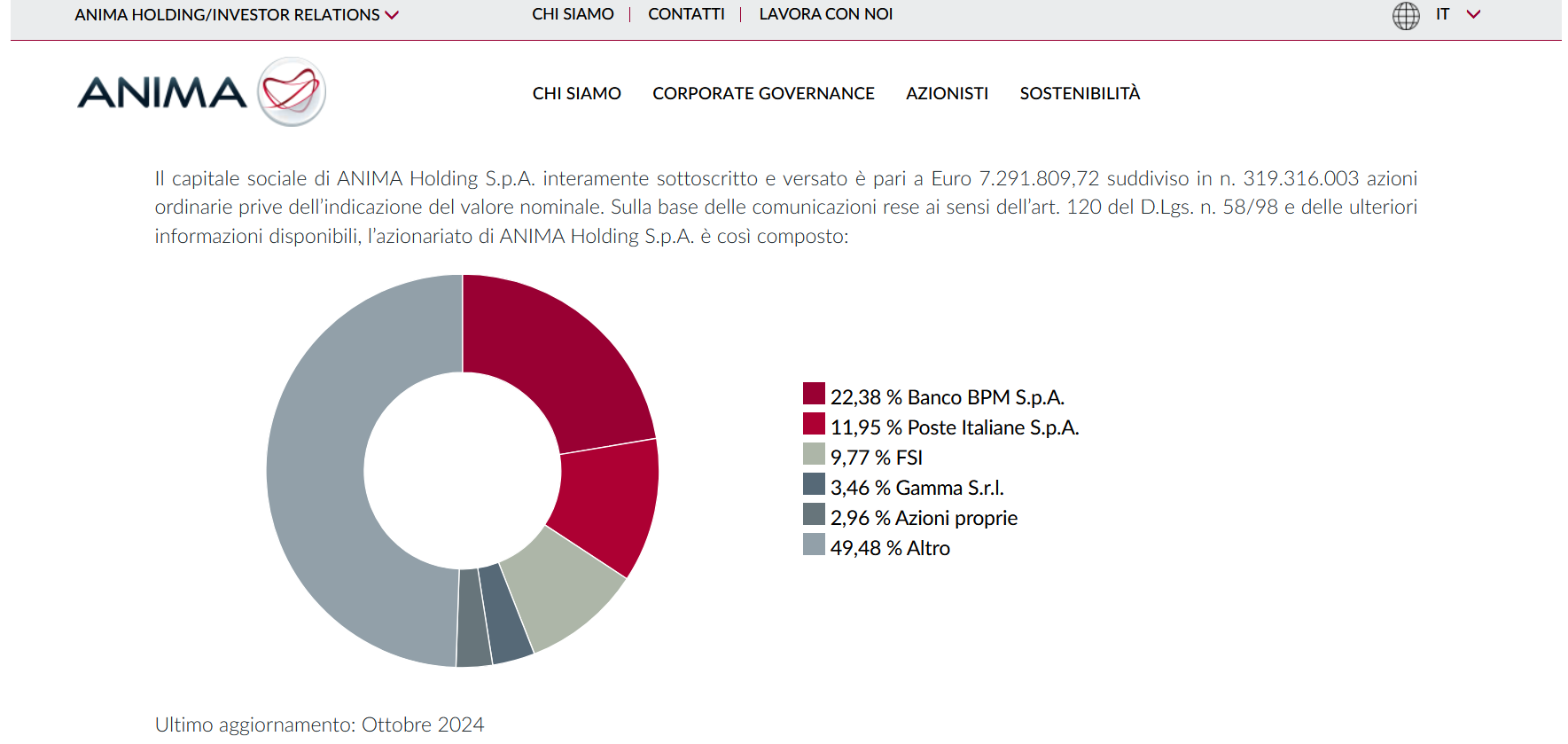Screen dimensions: 1568x744
Task: Click the Gamma S.r.l. legend color swatch
Action: [x=814, y=484]
